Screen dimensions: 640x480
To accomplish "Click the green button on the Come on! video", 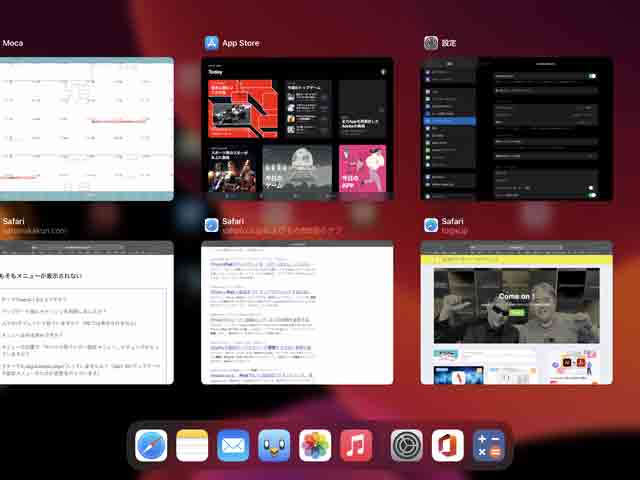I will pos(516,312).
